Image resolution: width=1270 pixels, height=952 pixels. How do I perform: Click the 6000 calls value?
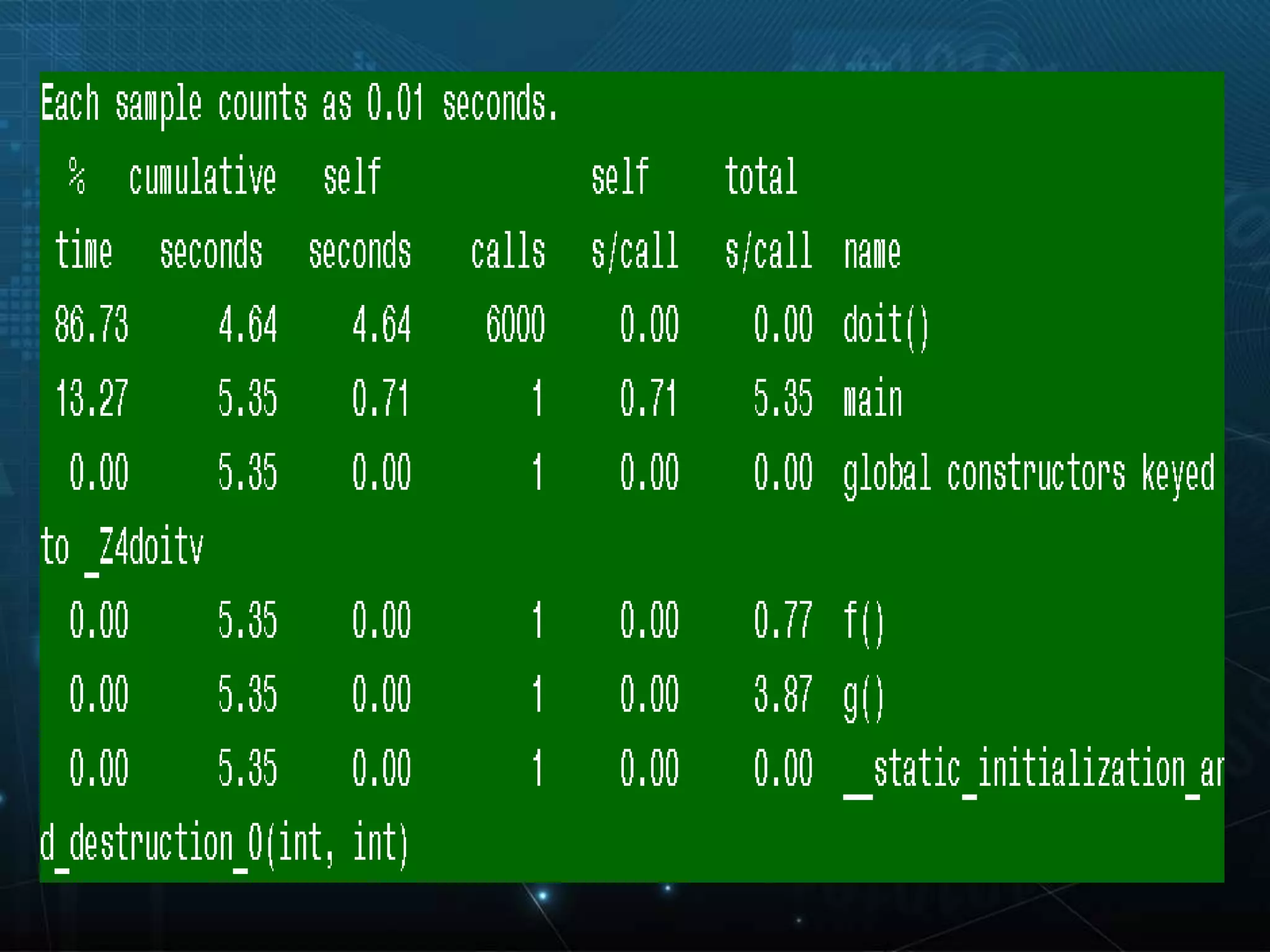[515, 324]
